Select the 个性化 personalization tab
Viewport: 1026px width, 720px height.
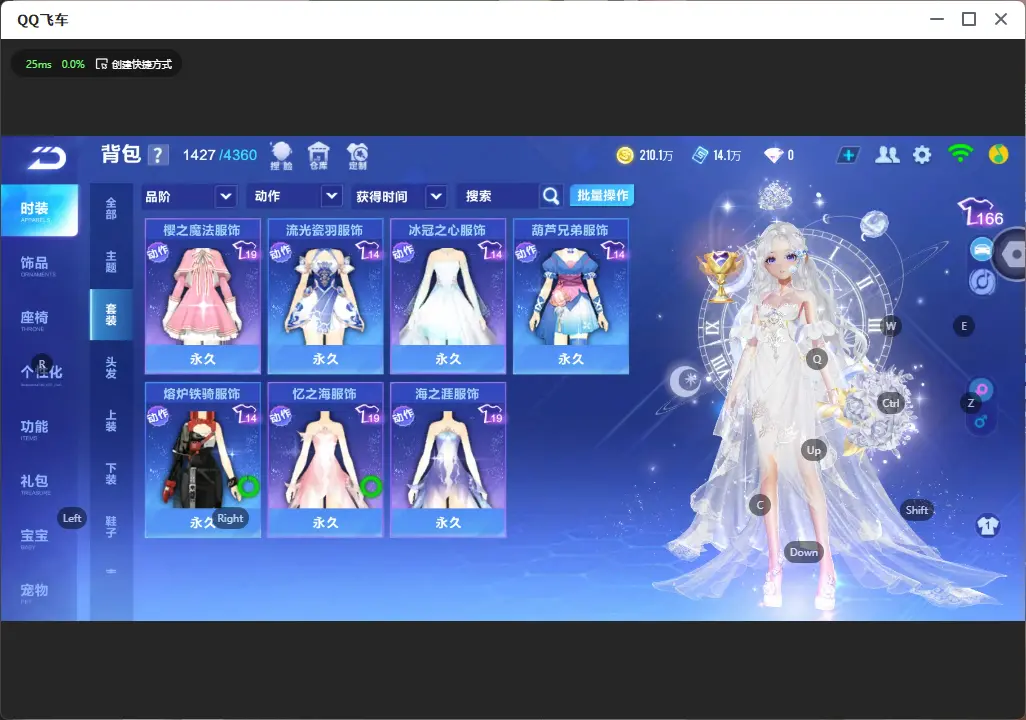(x=39, y=374)
